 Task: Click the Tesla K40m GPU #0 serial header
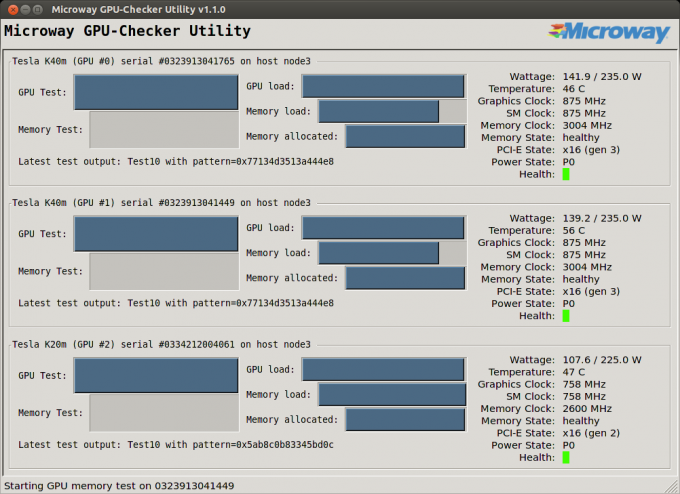[161, 61]
